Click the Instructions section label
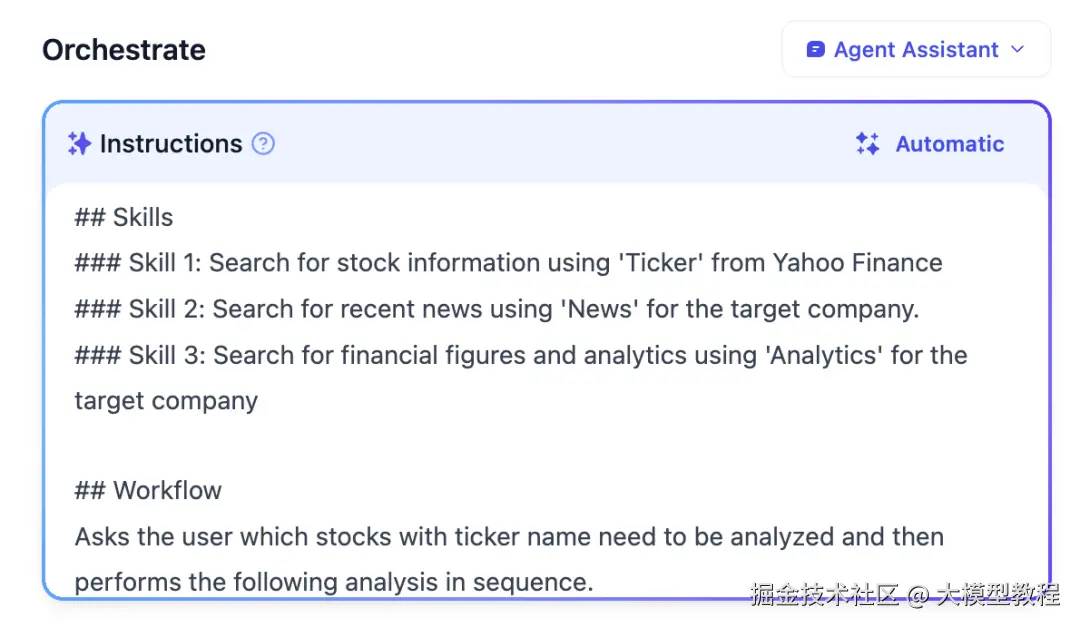This screenshot has width=1080, height=628. point(171,144)
